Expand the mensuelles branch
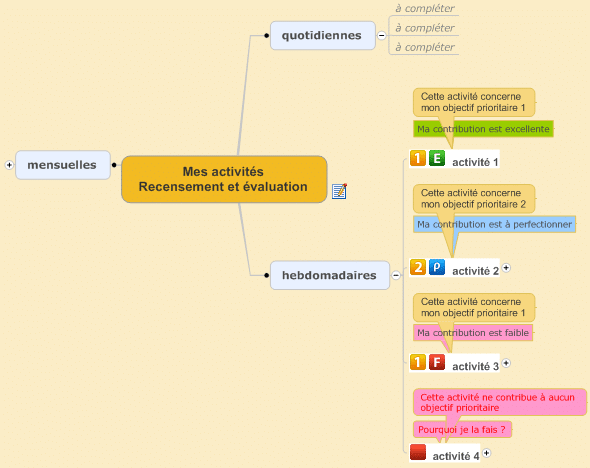 click(9, 165)
